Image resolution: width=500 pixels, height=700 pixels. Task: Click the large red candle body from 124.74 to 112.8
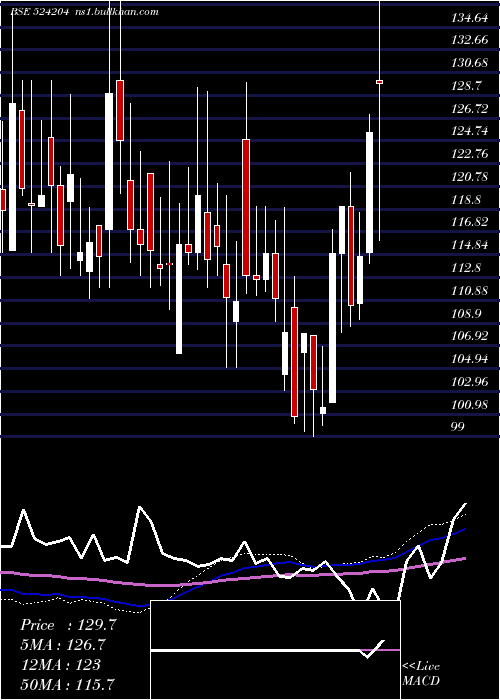[x=246, y=208]
